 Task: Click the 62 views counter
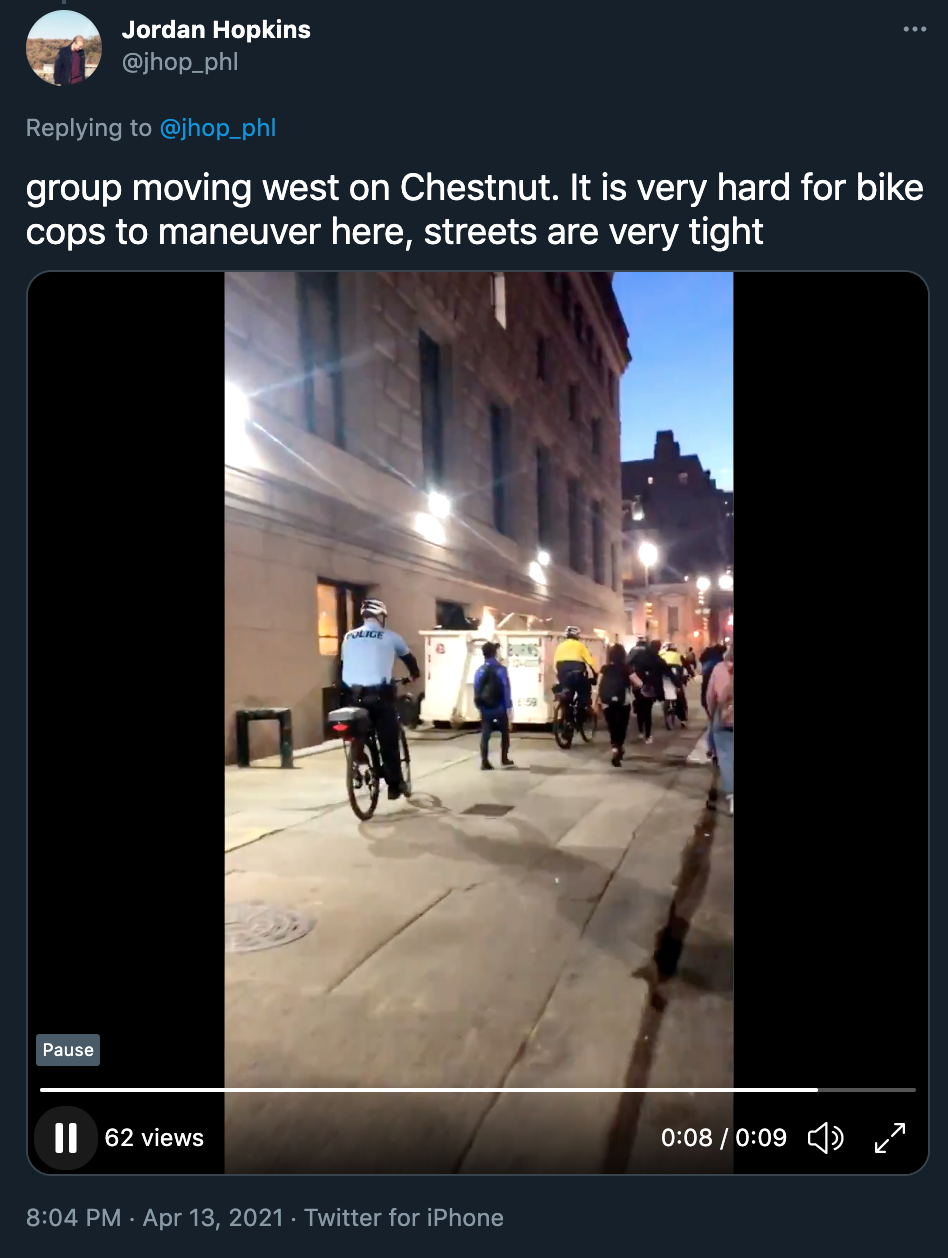(x=154, y=1138)
